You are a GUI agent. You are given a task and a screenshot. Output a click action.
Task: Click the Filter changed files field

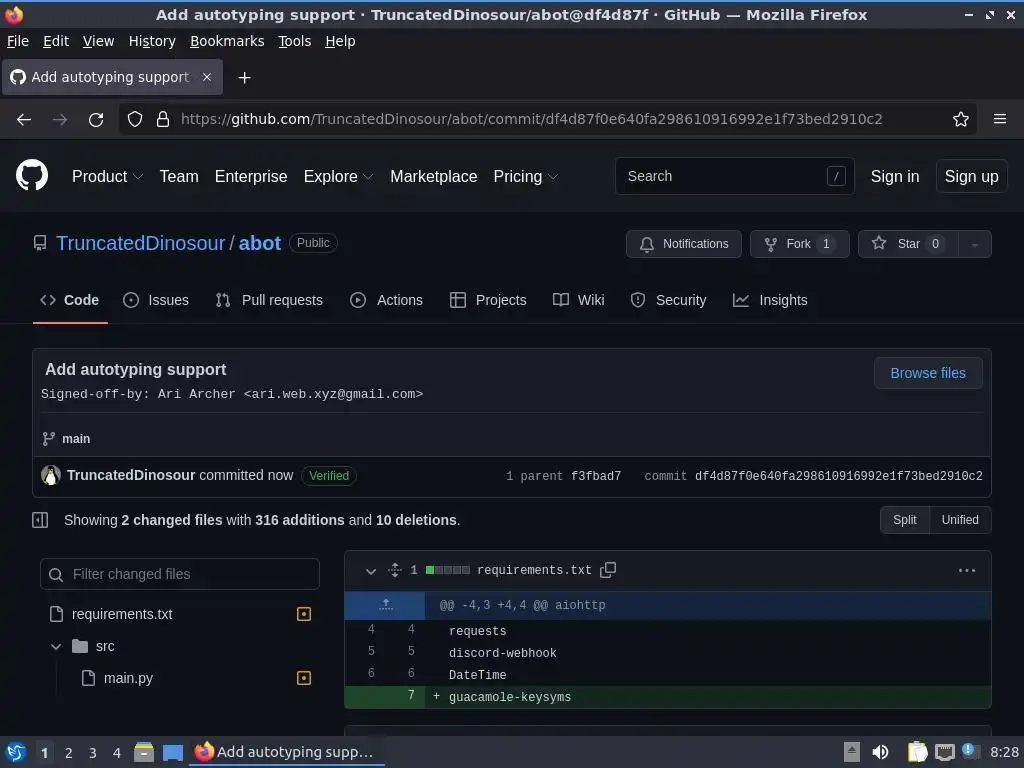(x=180, y=574)
